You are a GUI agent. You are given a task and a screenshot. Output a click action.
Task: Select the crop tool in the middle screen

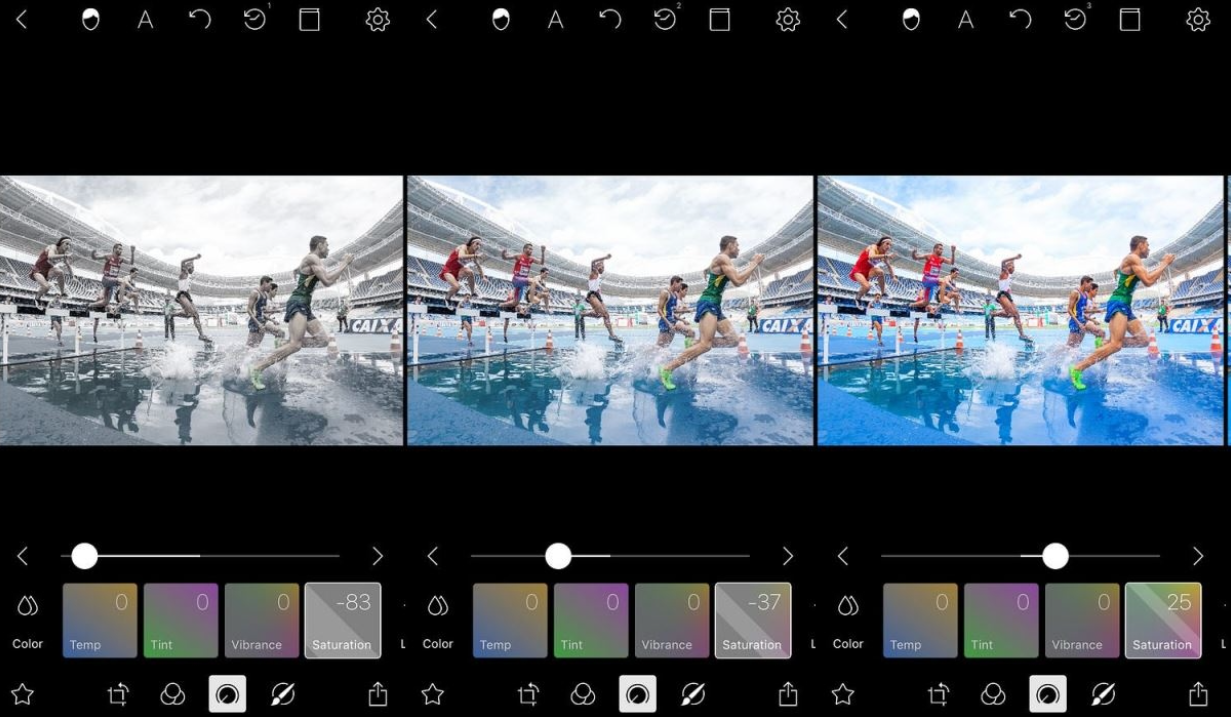[527, 694]
